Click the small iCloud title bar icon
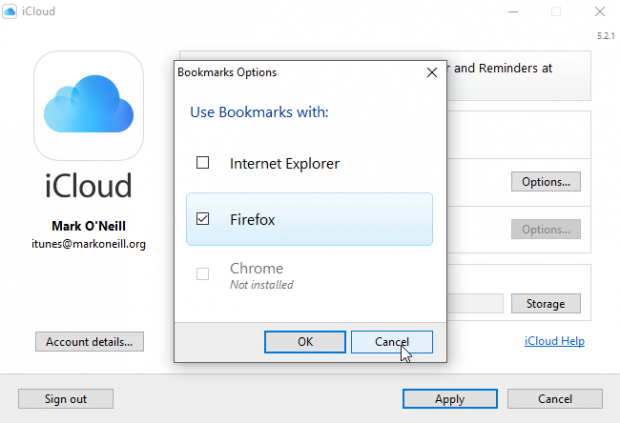This screenshot has height=423, width=620. point(13,12)
